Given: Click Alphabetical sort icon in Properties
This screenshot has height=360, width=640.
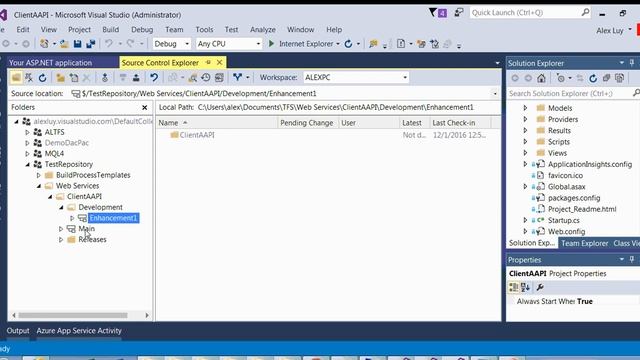Looking at the screenshot, I should 525,287.
